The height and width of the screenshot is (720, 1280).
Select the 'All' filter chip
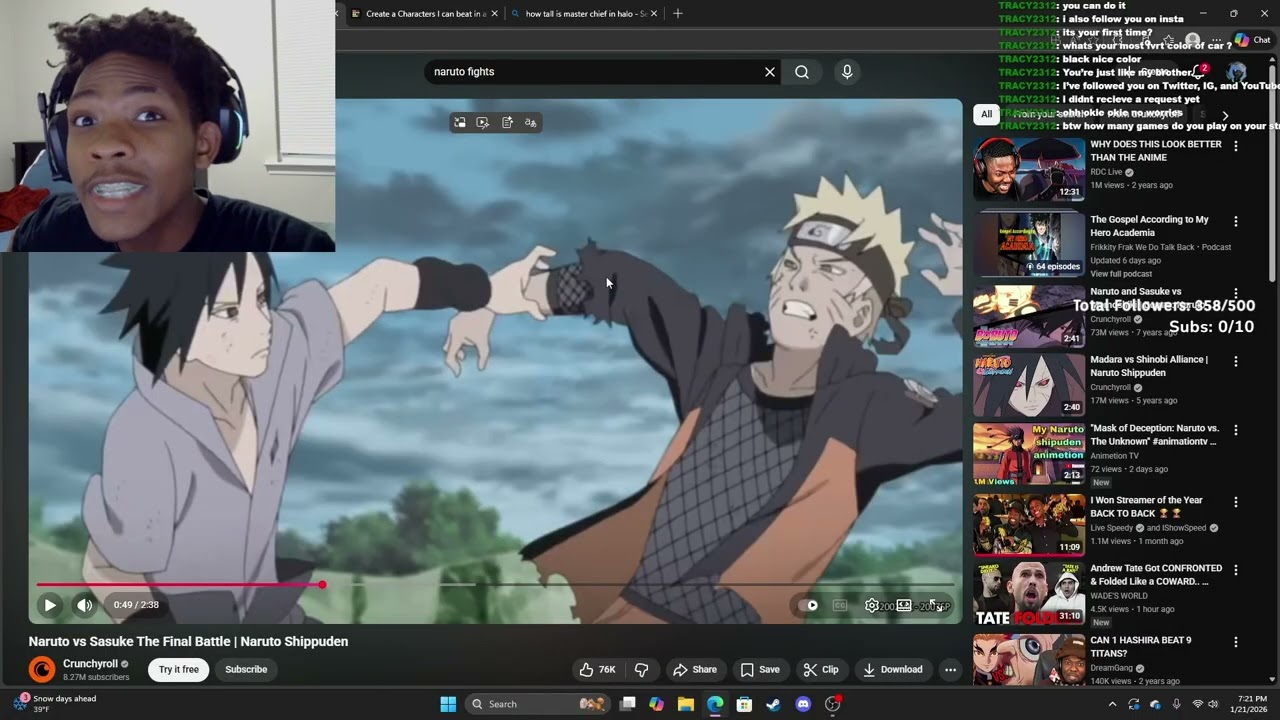point(986,114)
